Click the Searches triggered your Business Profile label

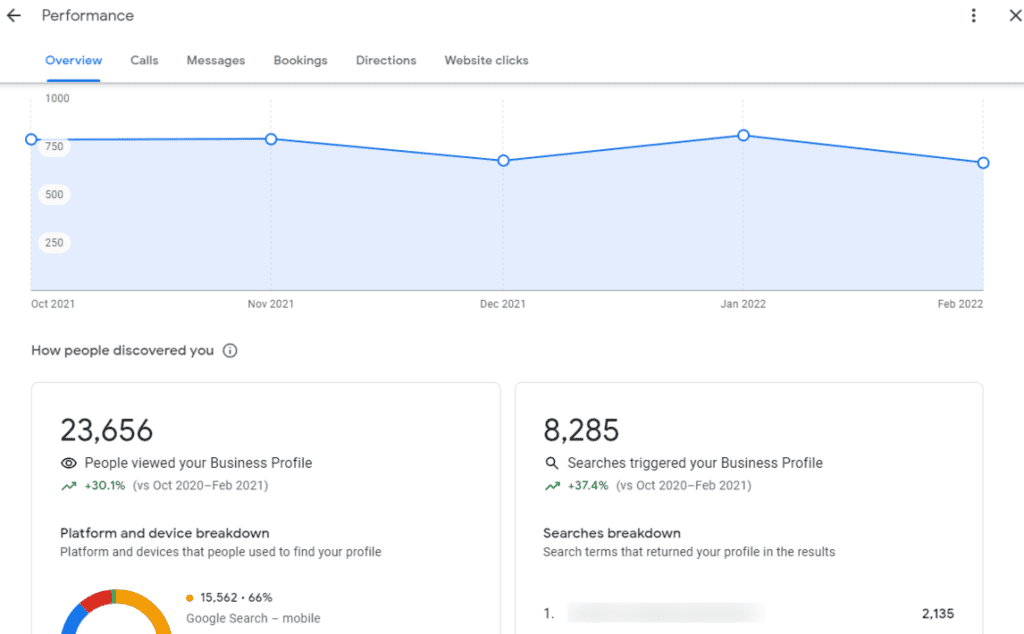pos(695,463)
